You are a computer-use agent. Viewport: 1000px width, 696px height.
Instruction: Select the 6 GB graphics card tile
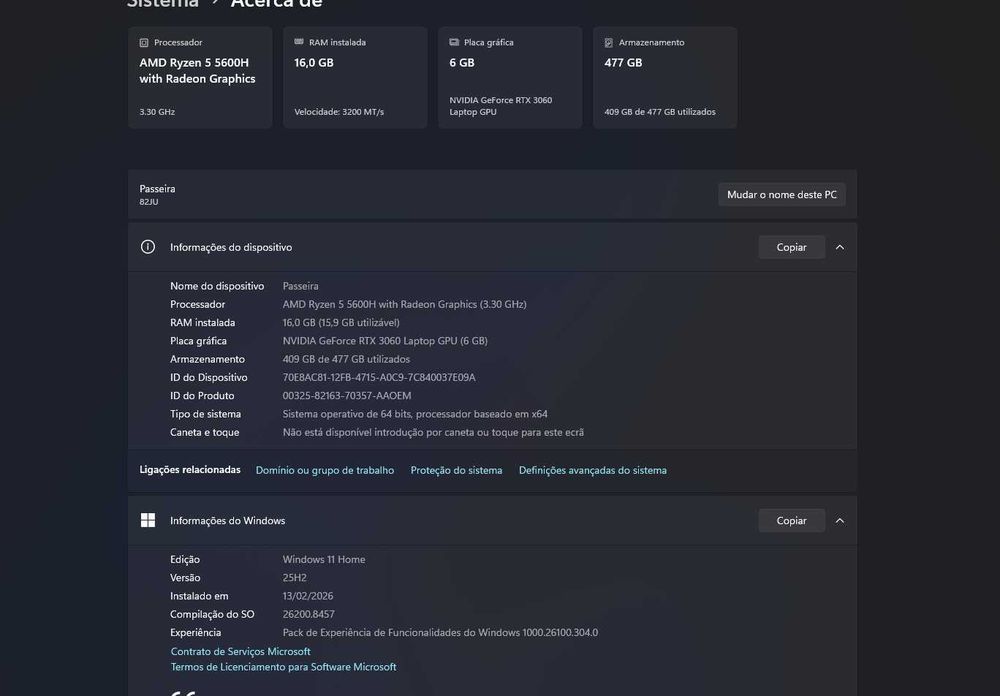[510, 77]
